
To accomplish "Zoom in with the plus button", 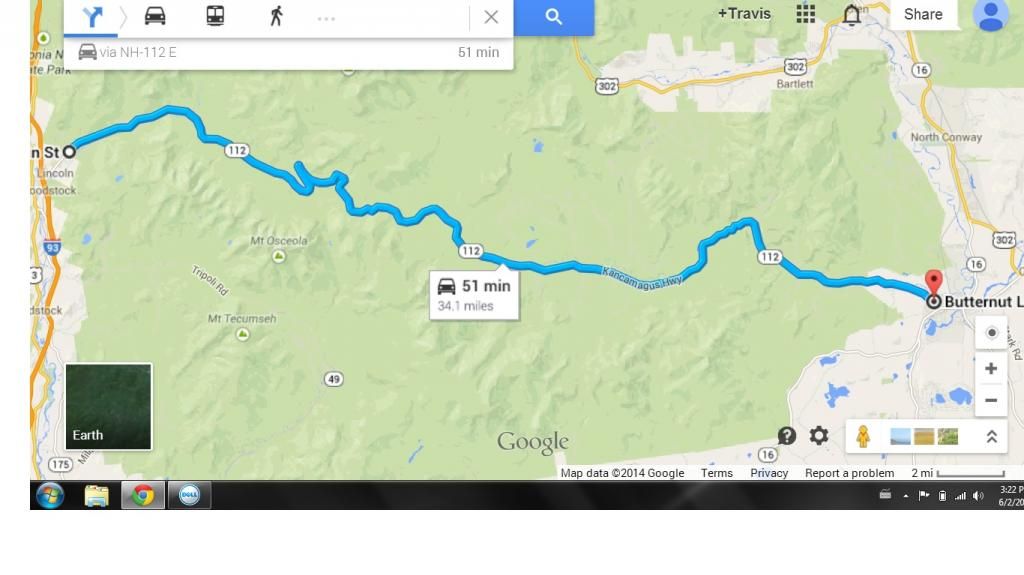I will coord(991,369).
